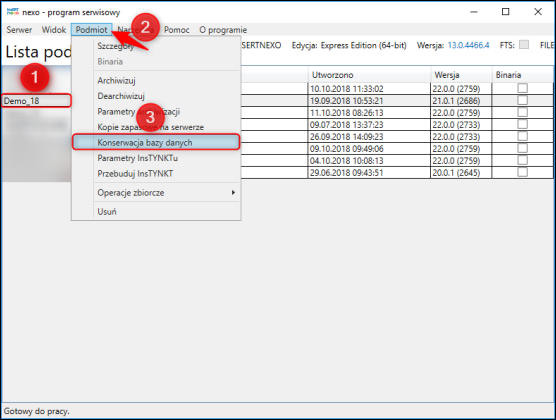Click the version link 13.0.4466.4
The width and height of the screenshot is (556, 420).
click(x=468, y=45)
